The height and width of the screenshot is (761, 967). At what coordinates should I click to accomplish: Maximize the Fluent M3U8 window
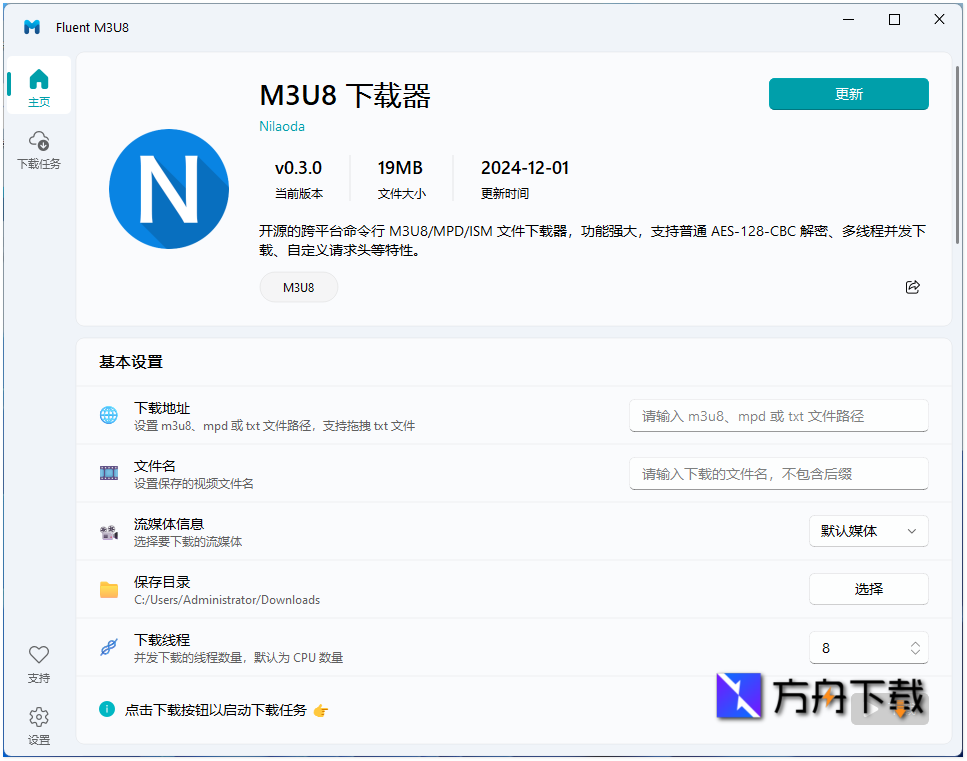(x=894, y=20)
